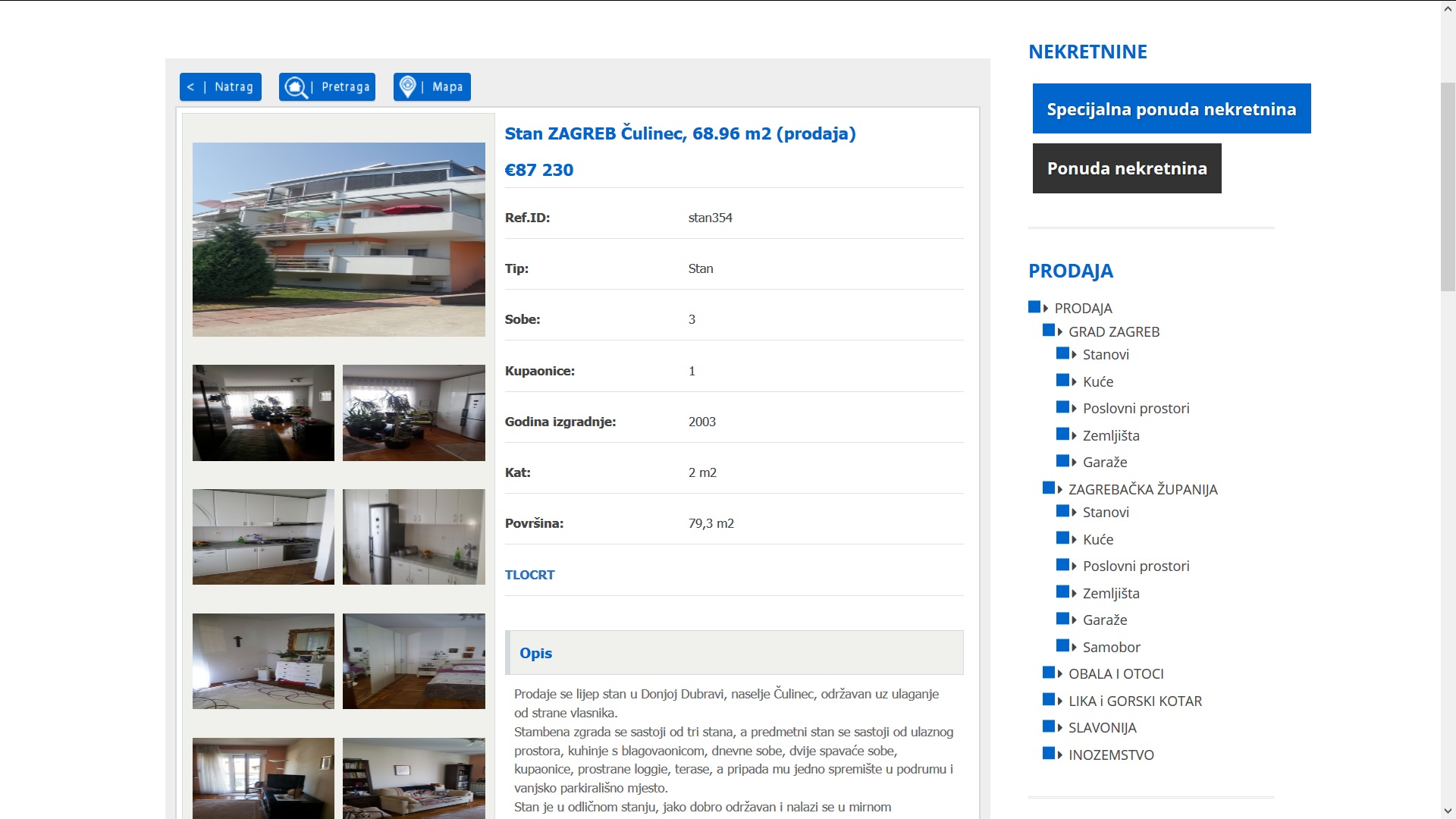Viewport: 1456px width, 819px height.
Task: Click the Godina izgradnje value 2003
Action: pyautogui.click(x=702, y=422)
